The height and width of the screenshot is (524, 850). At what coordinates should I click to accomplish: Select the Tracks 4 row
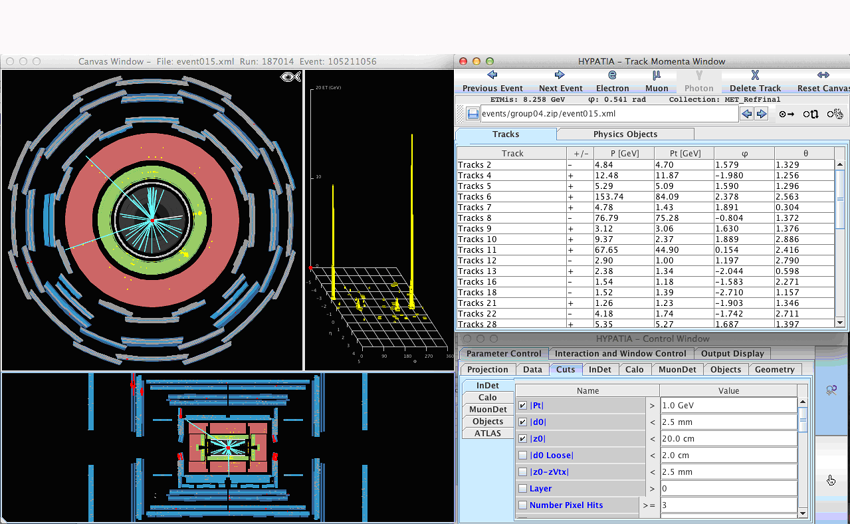(646, 176)
